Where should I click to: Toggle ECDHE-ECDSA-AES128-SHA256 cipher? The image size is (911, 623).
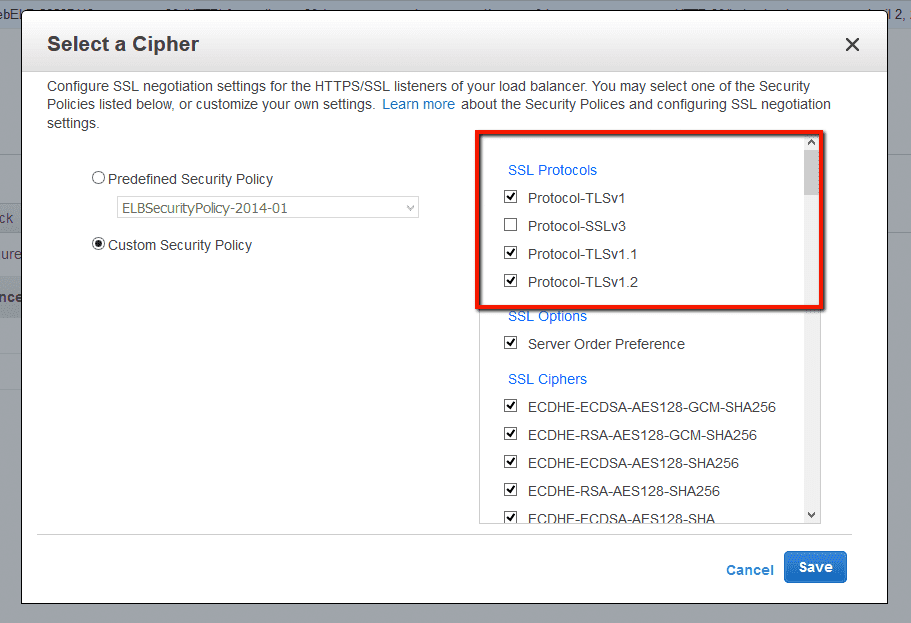[510, 461]
